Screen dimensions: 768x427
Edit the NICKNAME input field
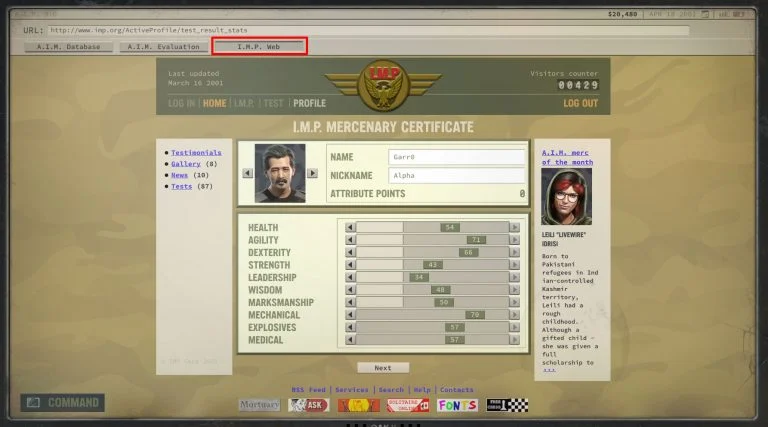456,175
